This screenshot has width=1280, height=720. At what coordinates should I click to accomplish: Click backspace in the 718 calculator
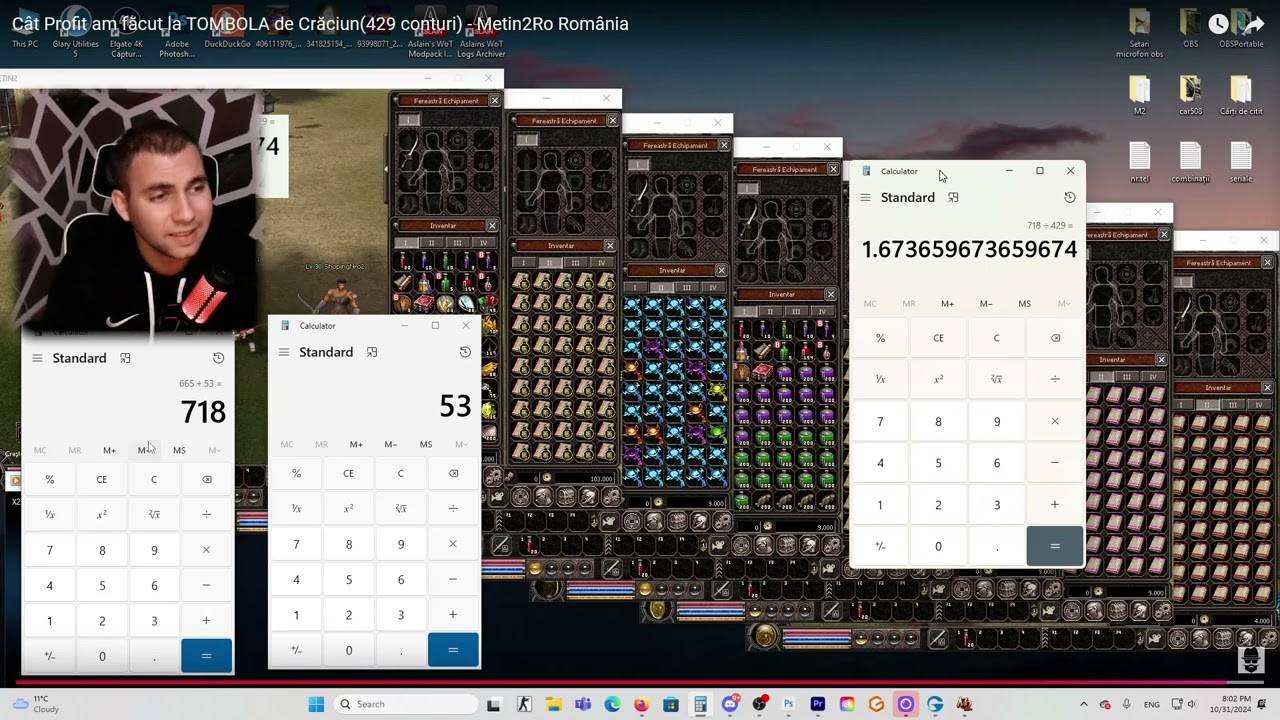click(207, 479)
